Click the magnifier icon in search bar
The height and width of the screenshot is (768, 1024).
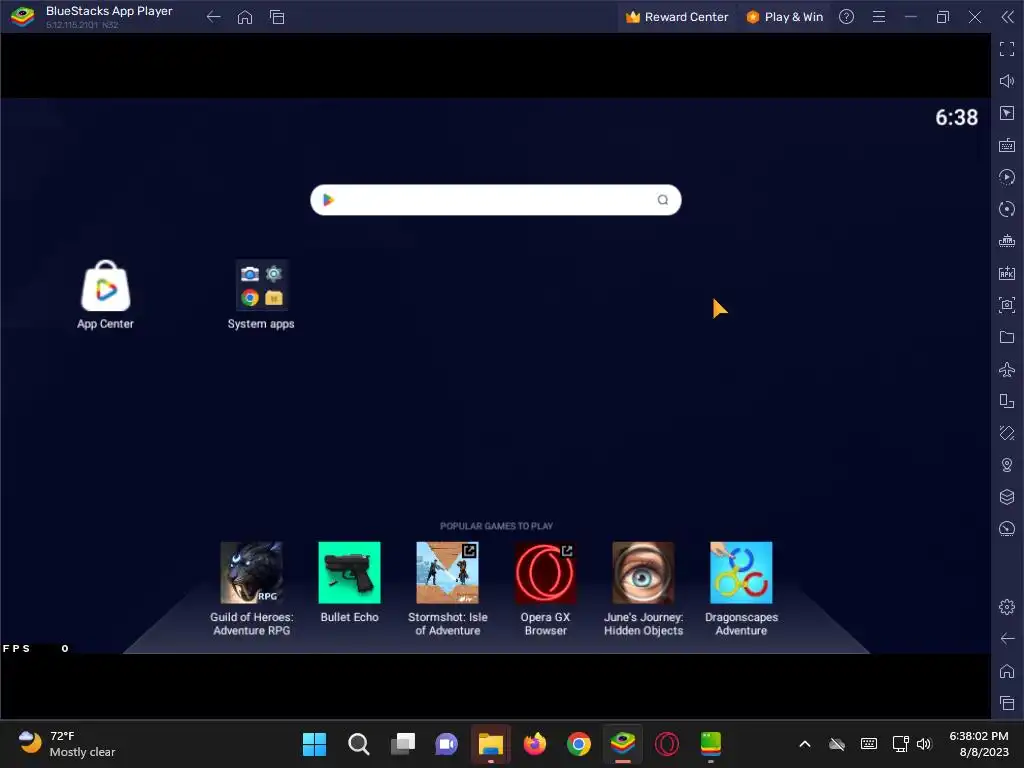(662, 200)
